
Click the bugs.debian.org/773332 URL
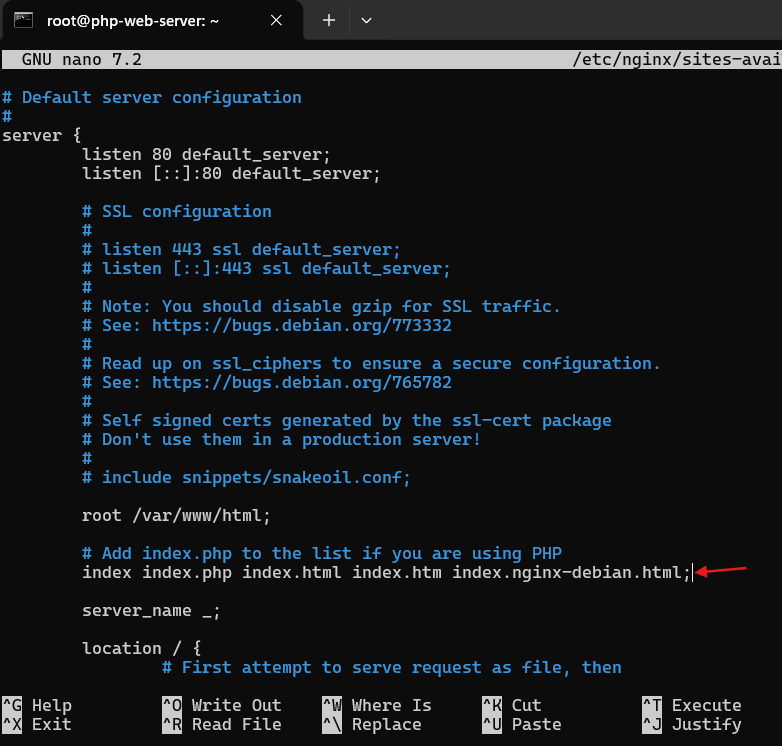(301, 325)
